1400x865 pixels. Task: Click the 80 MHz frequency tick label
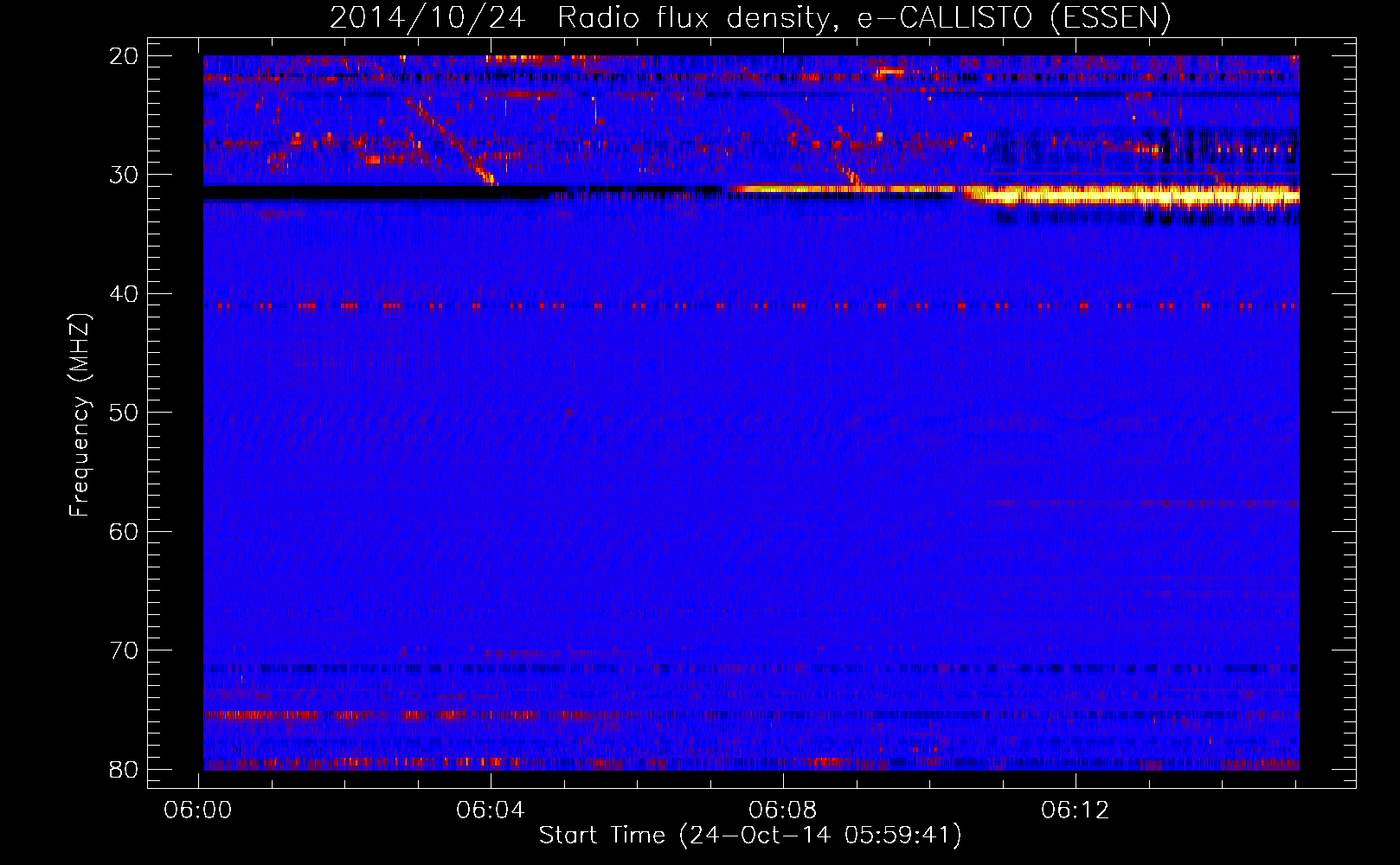(x=125, y=769)
